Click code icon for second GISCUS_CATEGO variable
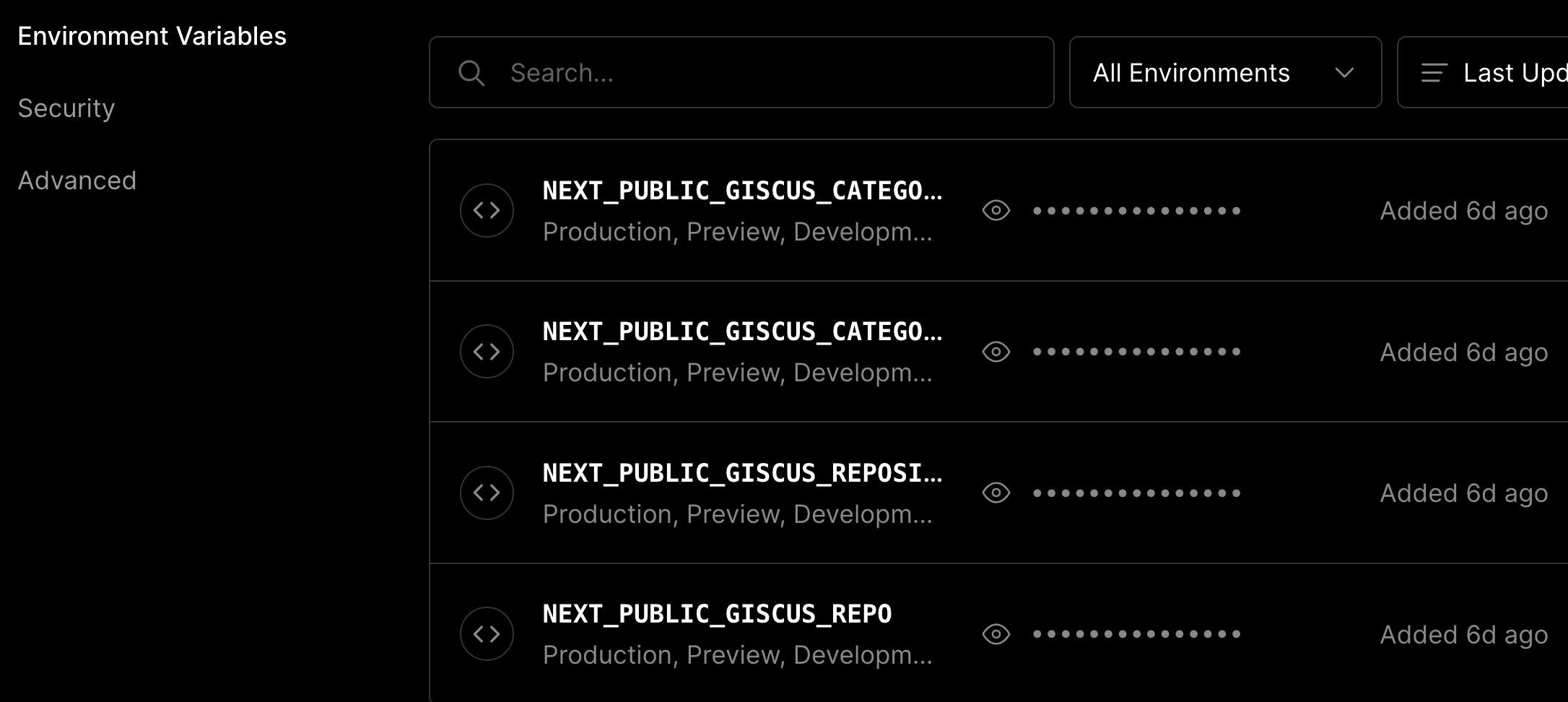 point(487,351)
